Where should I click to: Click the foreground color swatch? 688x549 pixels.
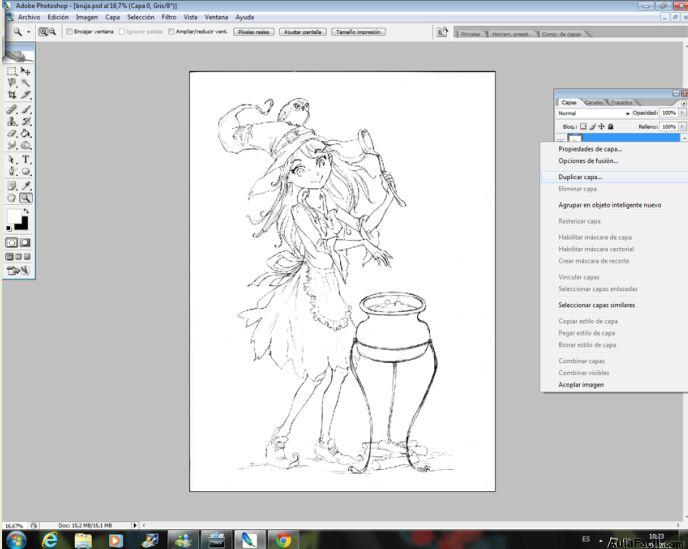click(14, 216)
